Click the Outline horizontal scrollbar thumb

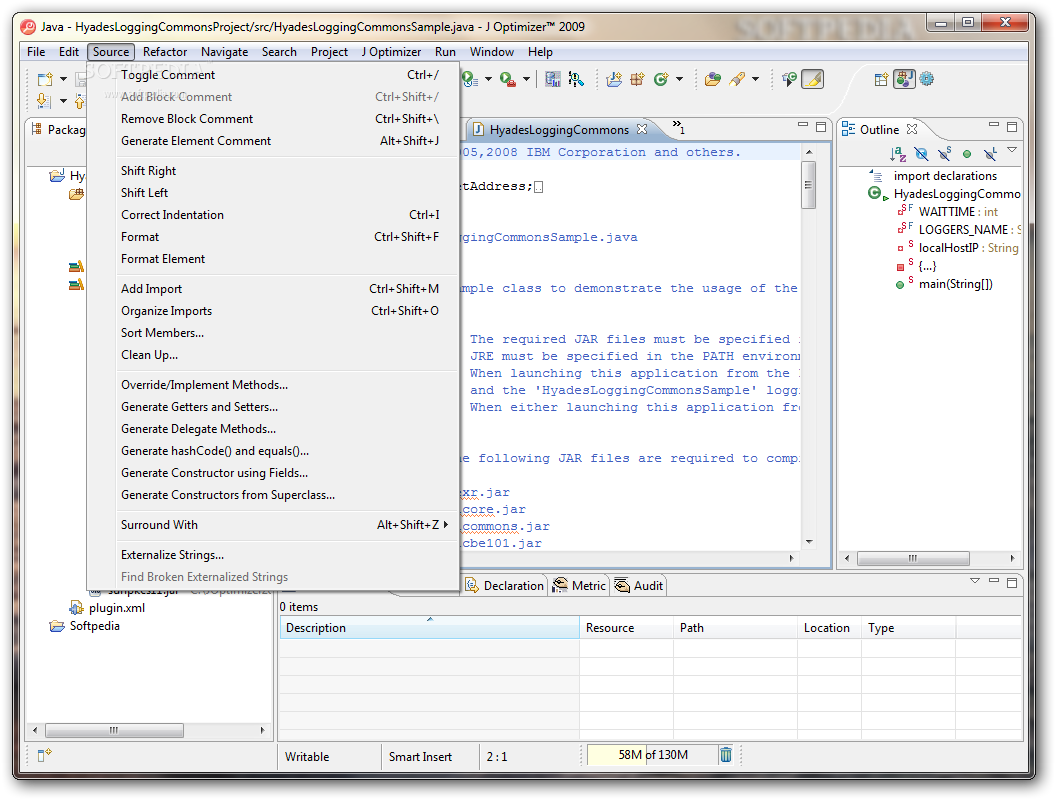point(913,558)
